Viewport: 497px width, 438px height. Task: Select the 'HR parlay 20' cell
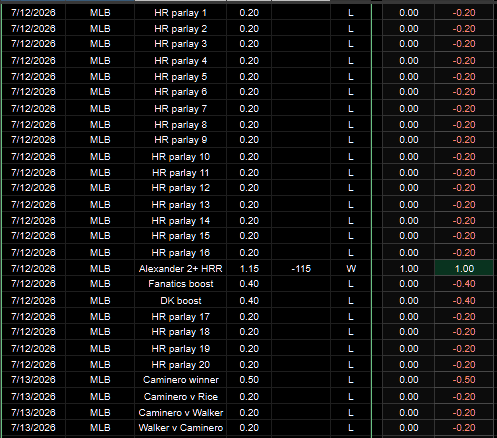pos(180,365)
